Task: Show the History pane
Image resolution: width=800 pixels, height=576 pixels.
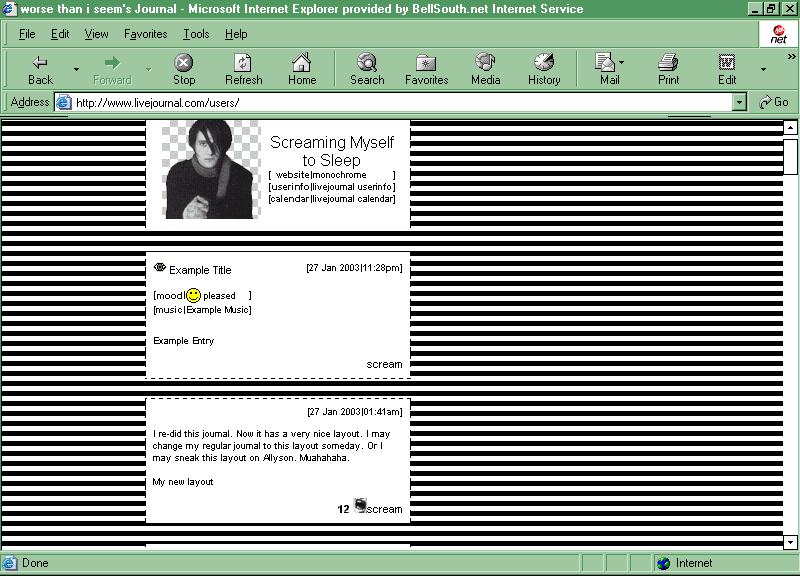Action: (x=544, y=70)
